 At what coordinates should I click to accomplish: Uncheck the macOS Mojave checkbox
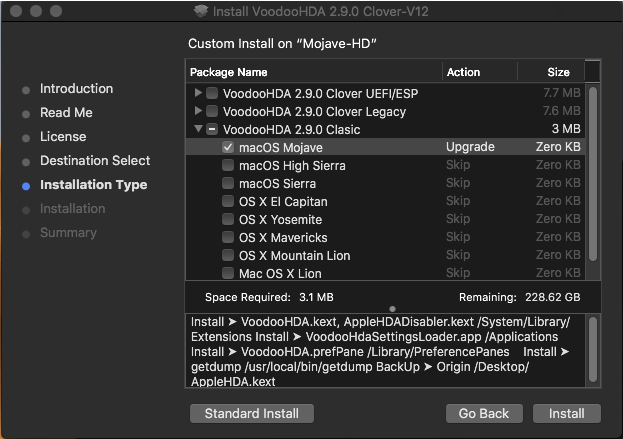[x=228, y=147]
